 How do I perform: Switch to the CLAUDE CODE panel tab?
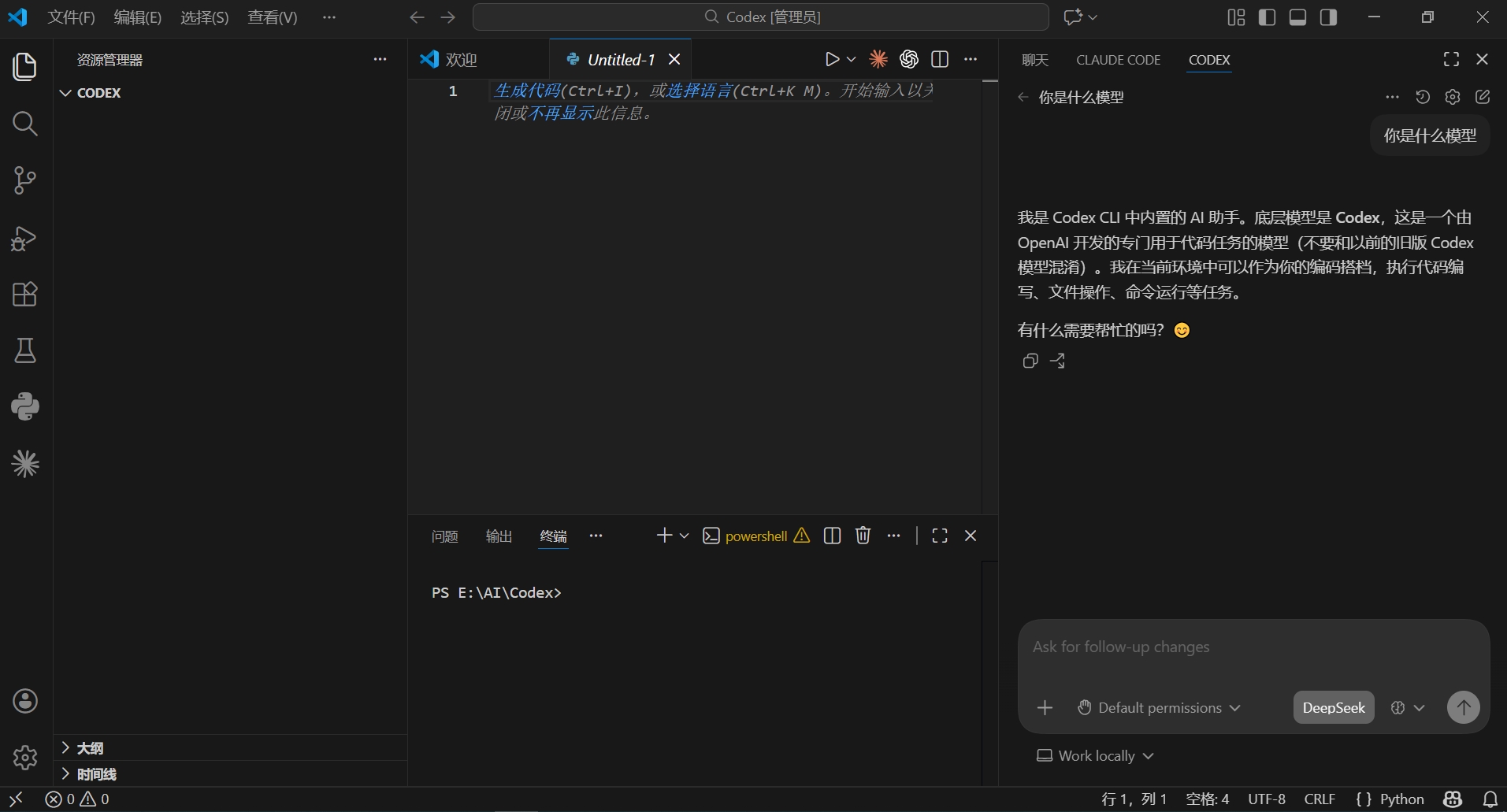[1118, 60]
